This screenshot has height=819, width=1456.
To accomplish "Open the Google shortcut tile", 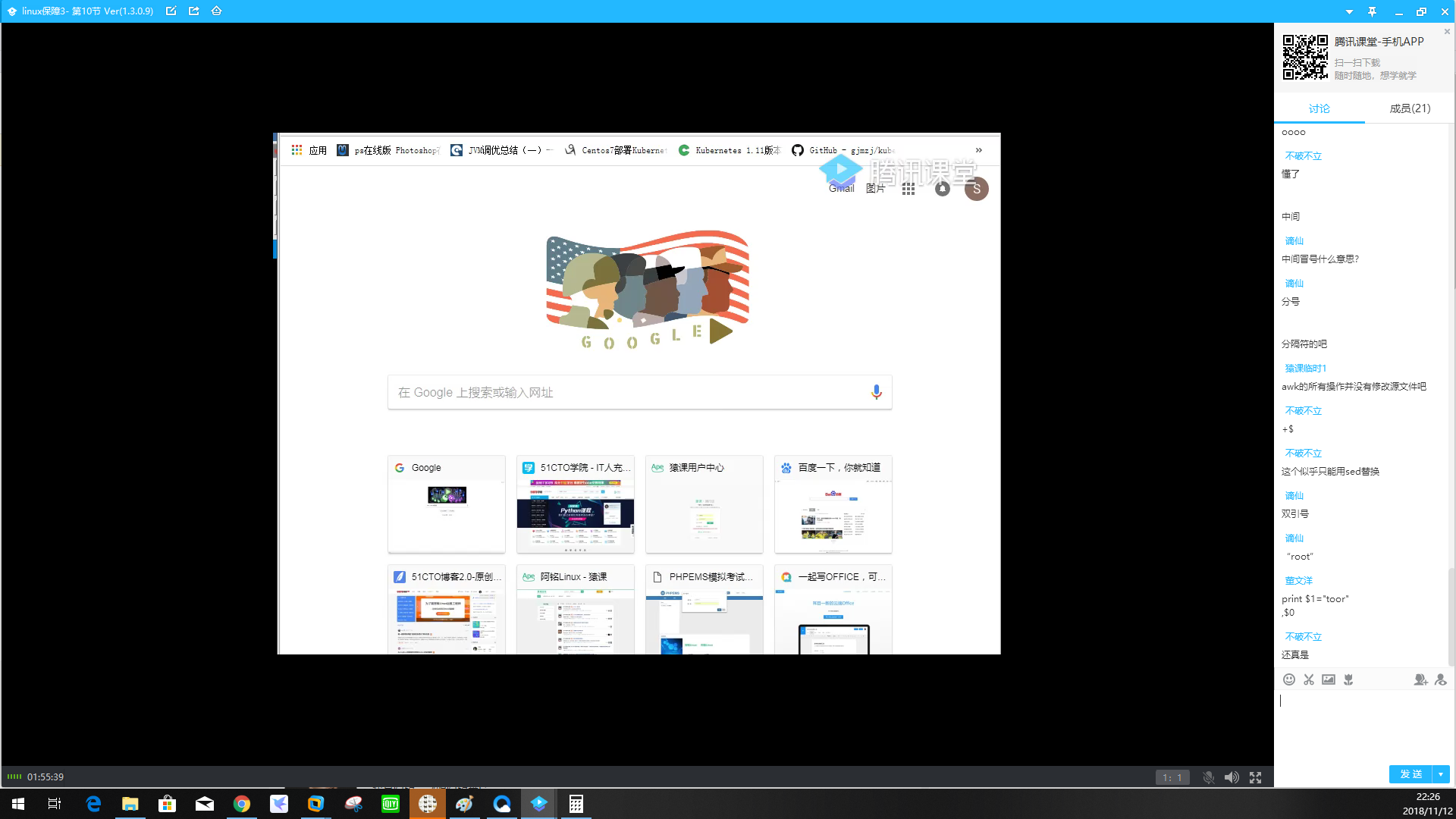I will coord(447,504).
